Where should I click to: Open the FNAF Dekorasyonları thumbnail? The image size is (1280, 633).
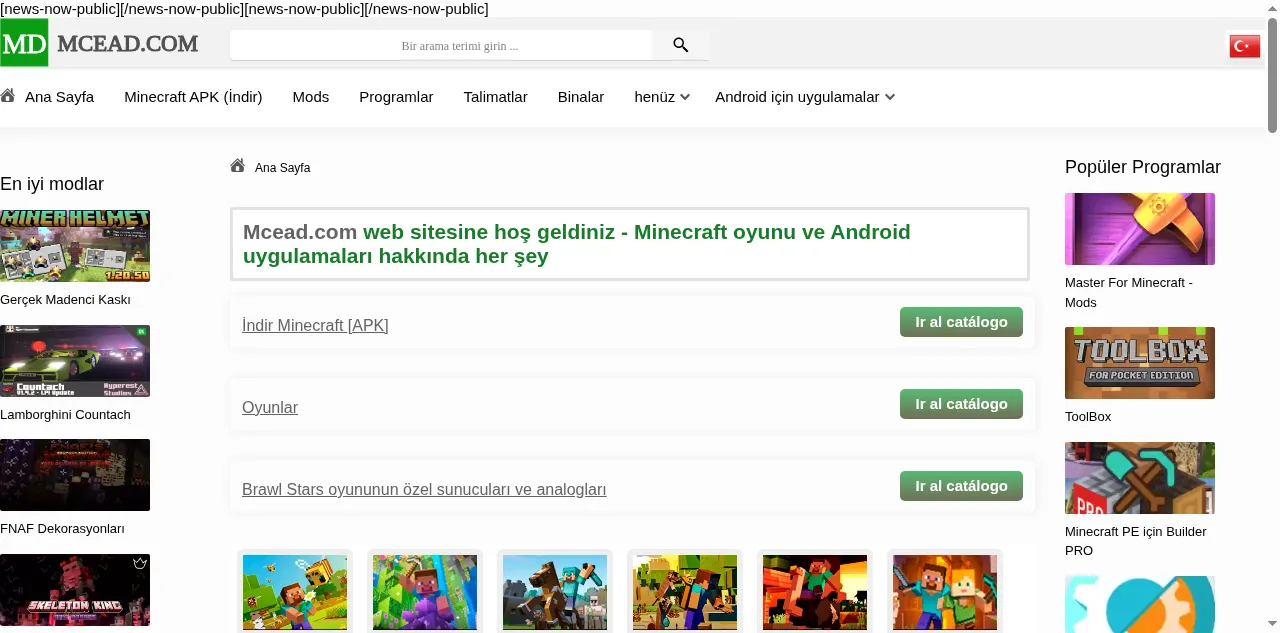tap(75, 475)
